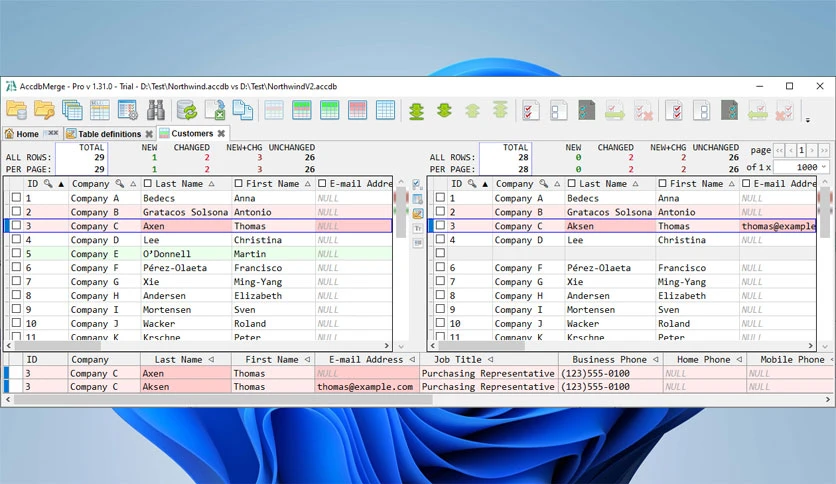This screenshot has height=484, width=836.
Task: Click the first empty-checkbox document icon
Action: coord(558,110)
